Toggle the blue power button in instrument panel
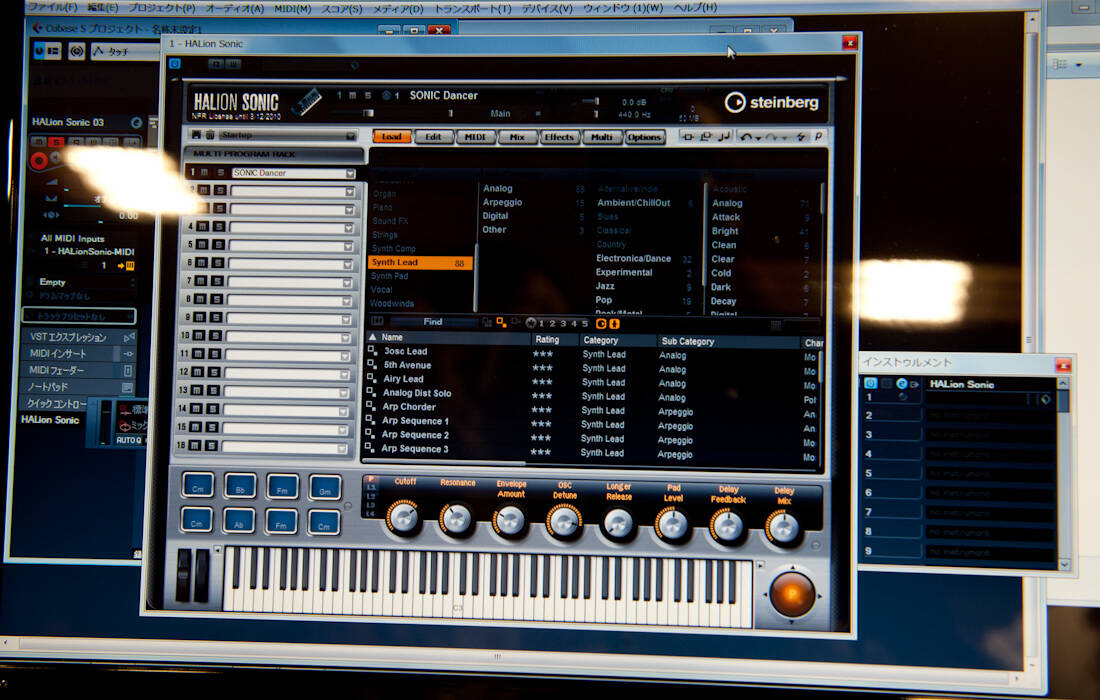 (x=871, y=384)
